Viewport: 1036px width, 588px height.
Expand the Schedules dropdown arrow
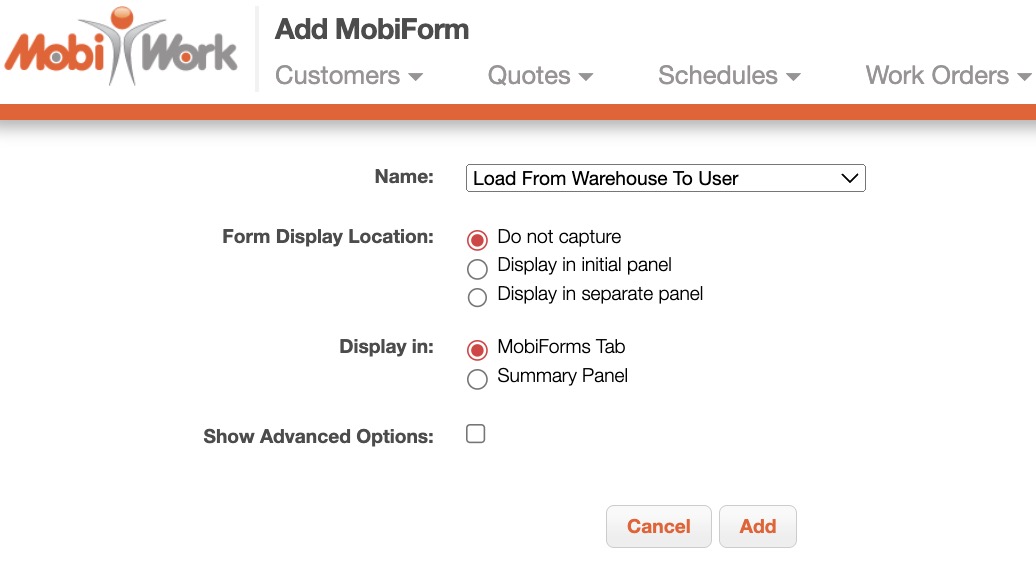coord(794,77)
